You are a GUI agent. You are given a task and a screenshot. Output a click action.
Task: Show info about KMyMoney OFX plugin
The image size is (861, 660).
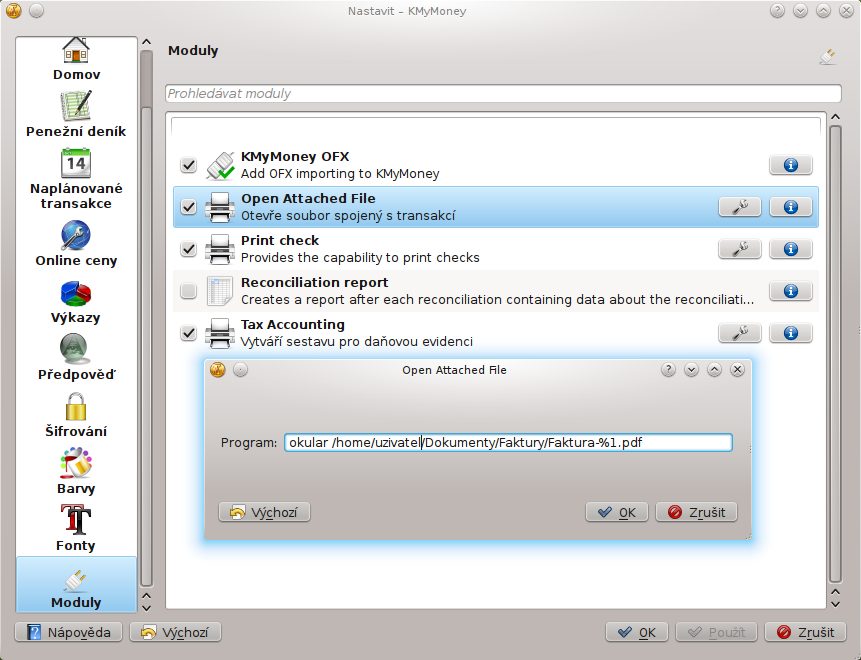tap(791, 165)
